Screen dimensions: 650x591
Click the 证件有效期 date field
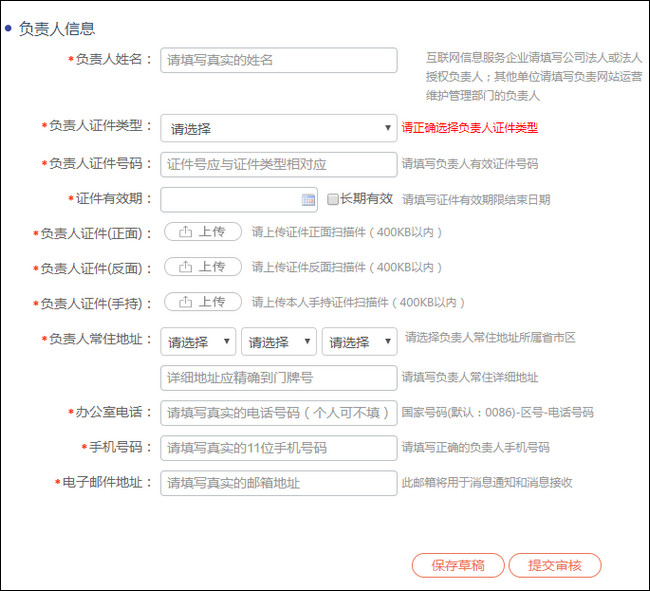pyautogui.click(x=239, y=200)
